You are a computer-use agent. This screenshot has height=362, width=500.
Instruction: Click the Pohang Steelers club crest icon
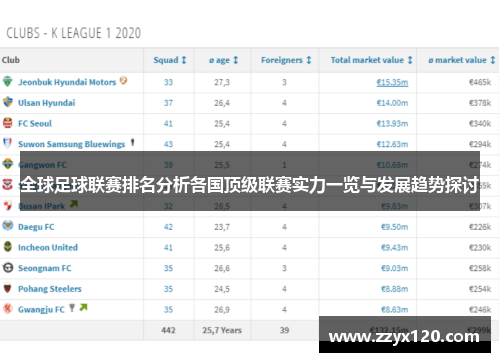click(8, 288)
